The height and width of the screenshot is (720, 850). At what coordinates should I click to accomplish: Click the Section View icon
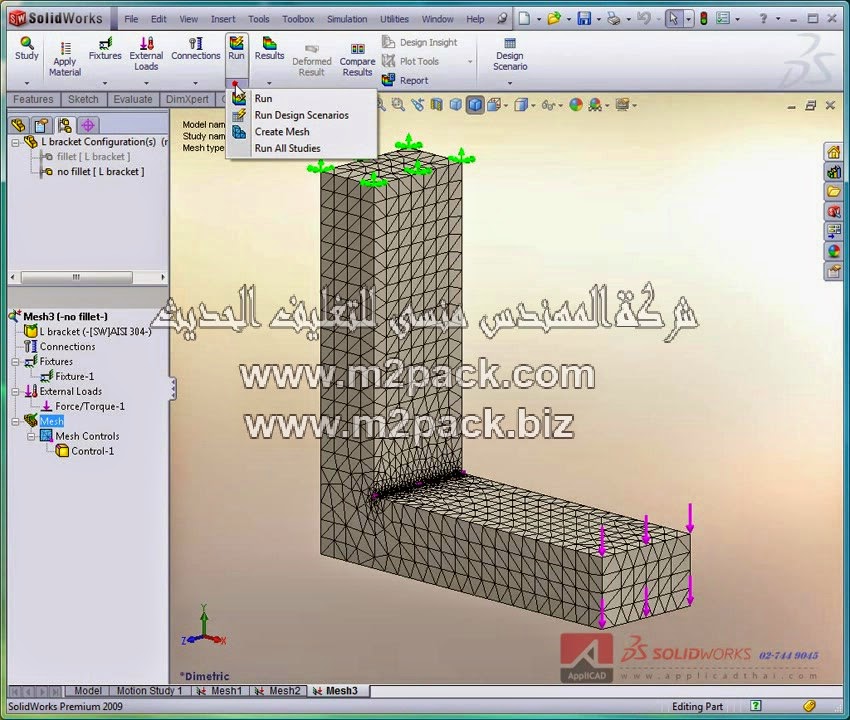436,105
